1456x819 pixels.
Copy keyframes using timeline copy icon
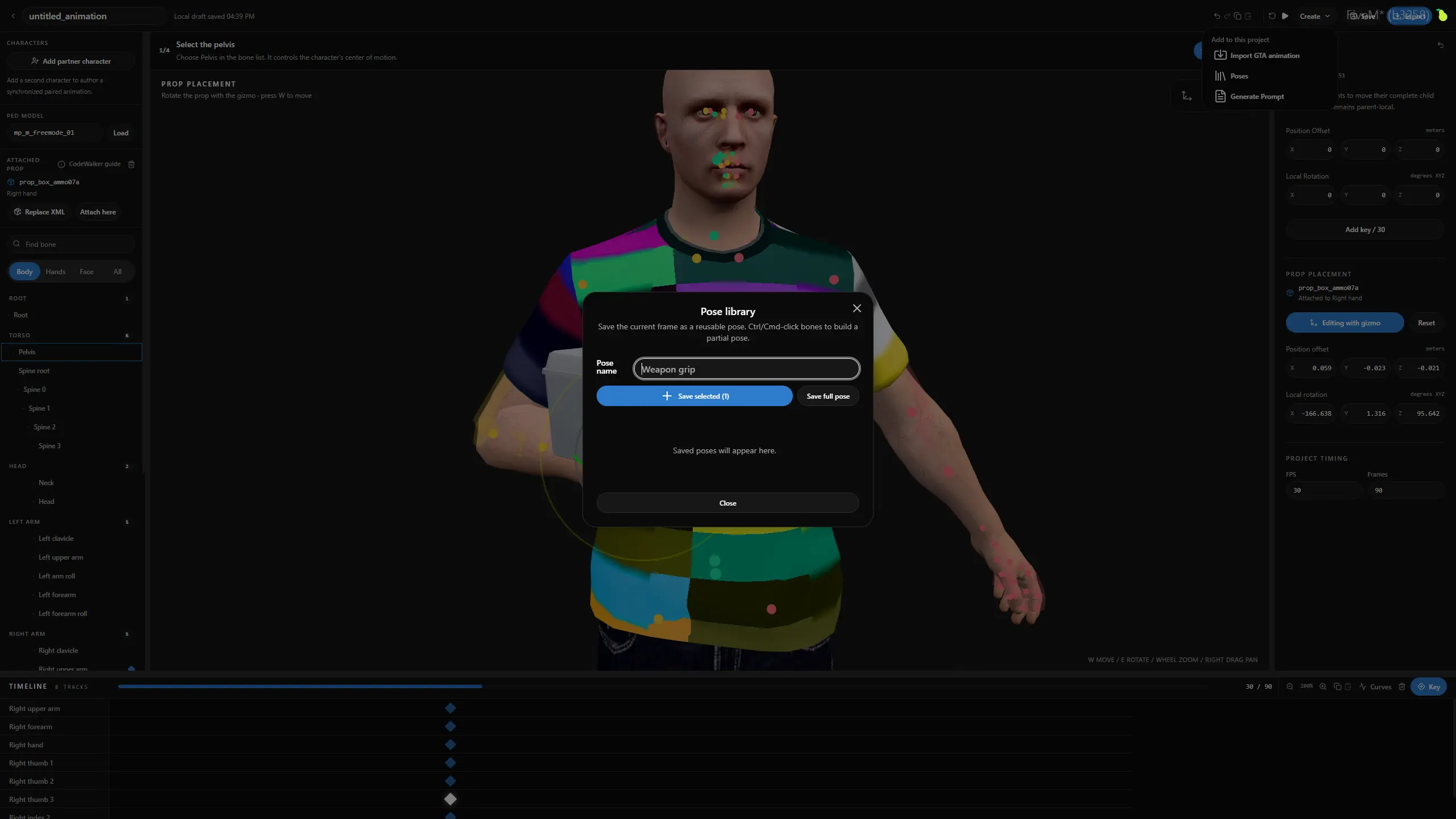click(x=1338, y=686)
